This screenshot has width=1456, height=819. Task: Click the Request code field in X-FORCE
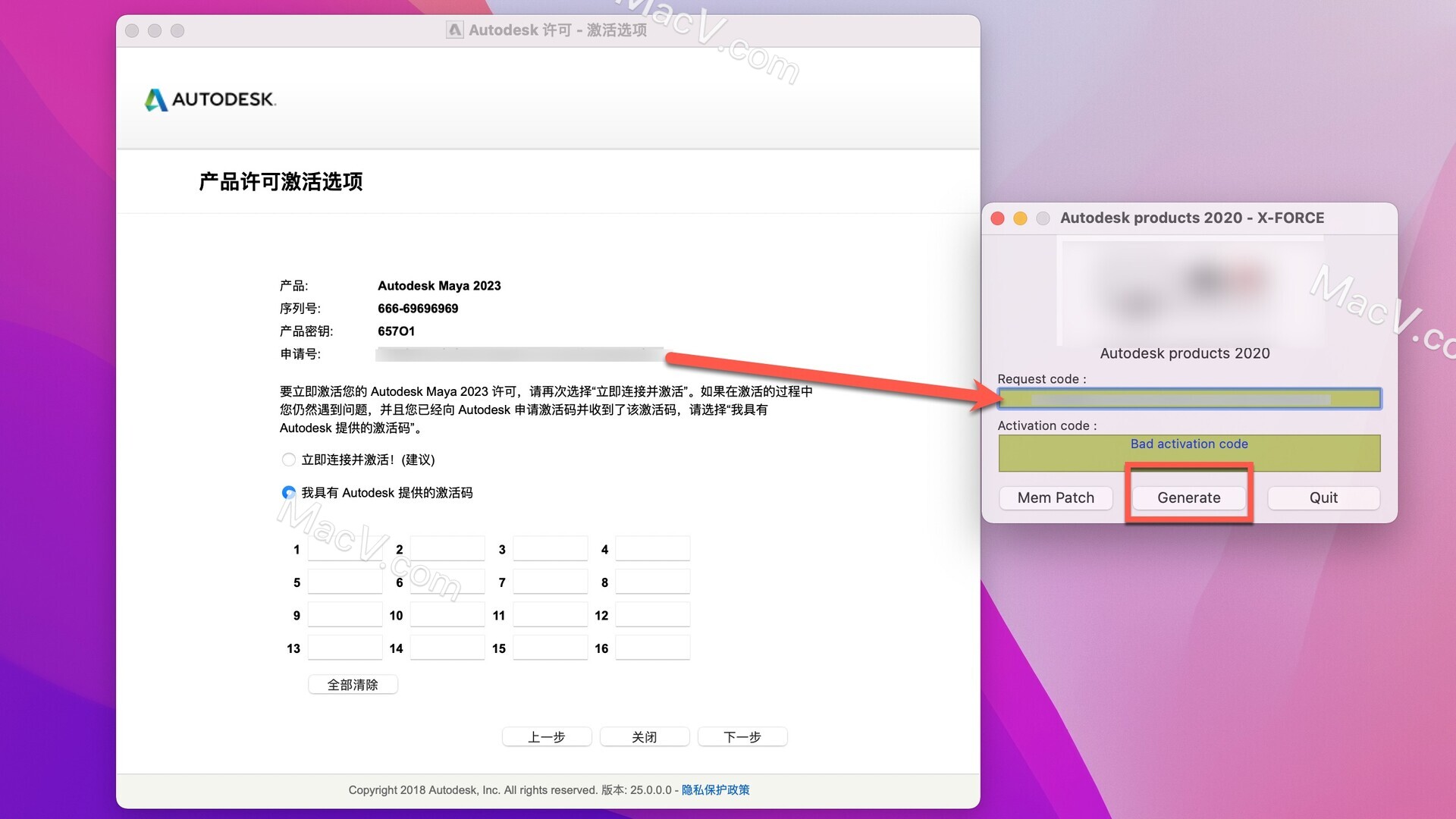point(1189,399)
